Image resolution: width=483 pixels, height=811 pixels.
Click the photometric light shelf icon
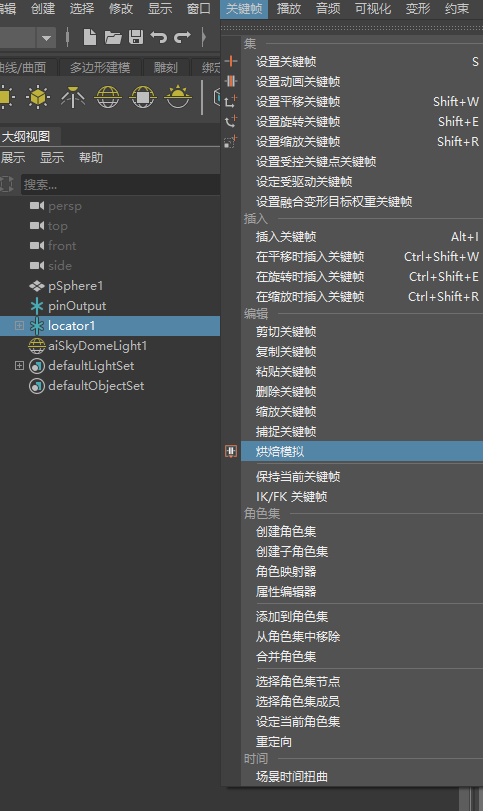tap(73, 97)
